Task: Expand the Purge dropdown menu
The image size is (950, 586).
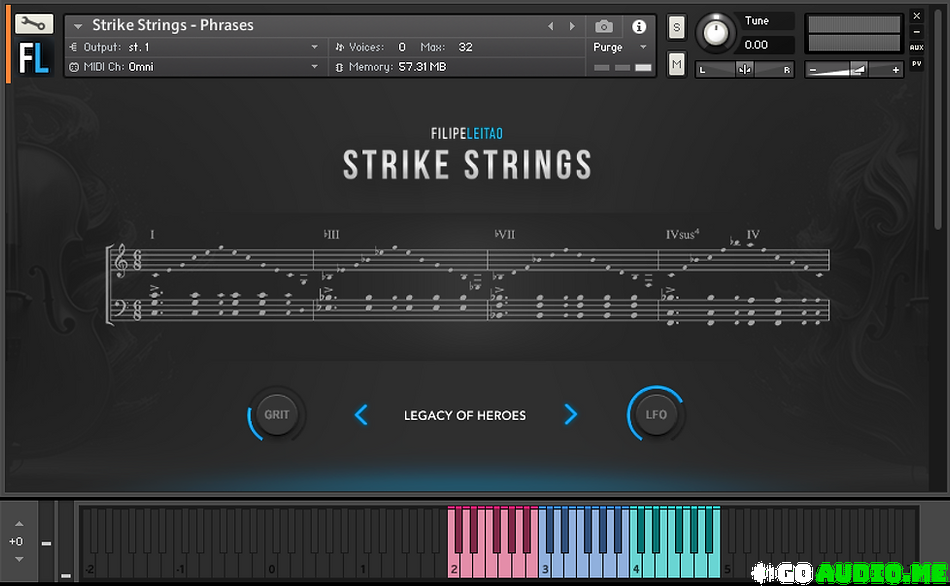Action: 643,47
